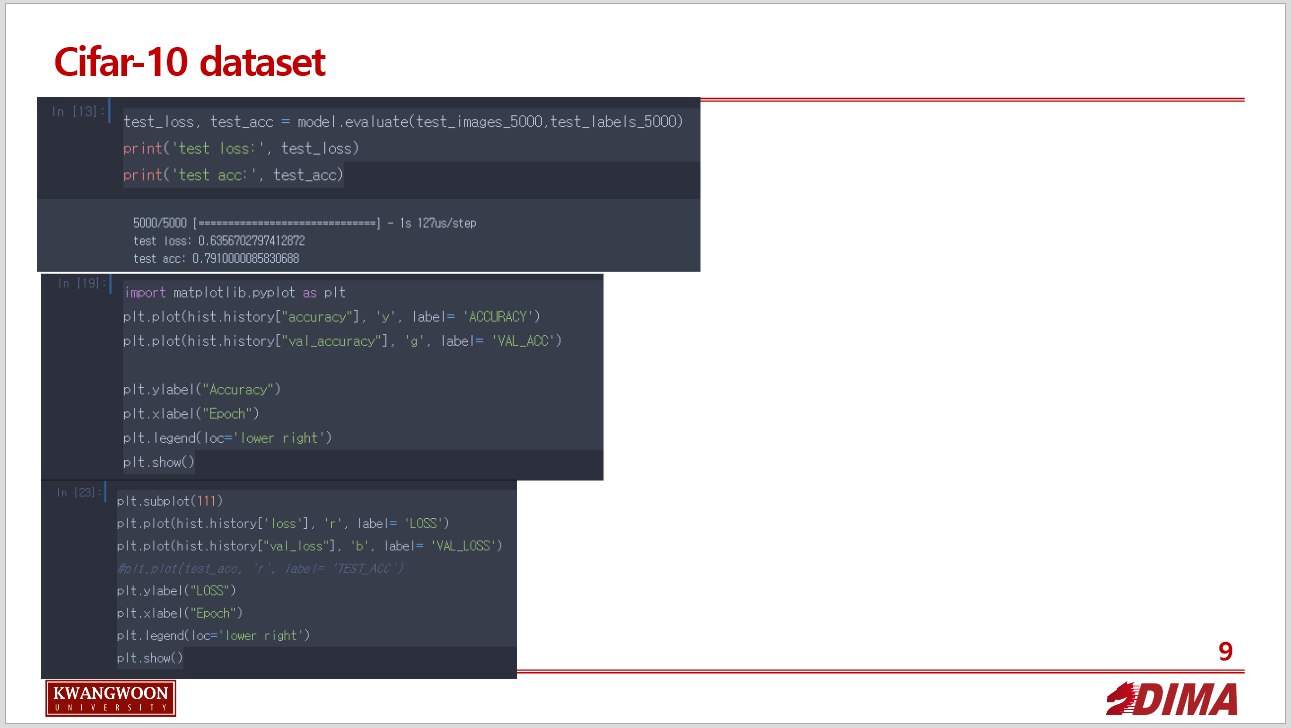
Task: Click the plot line labeled 'LOSS'
Action: [284, 523]
